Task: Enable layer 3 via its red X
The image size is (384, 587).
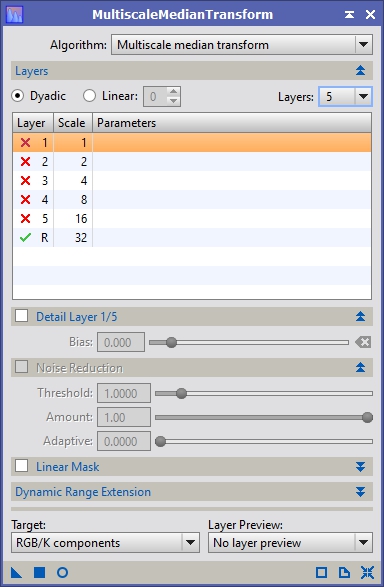Action: pyautogui.click(x=25, y=181)
